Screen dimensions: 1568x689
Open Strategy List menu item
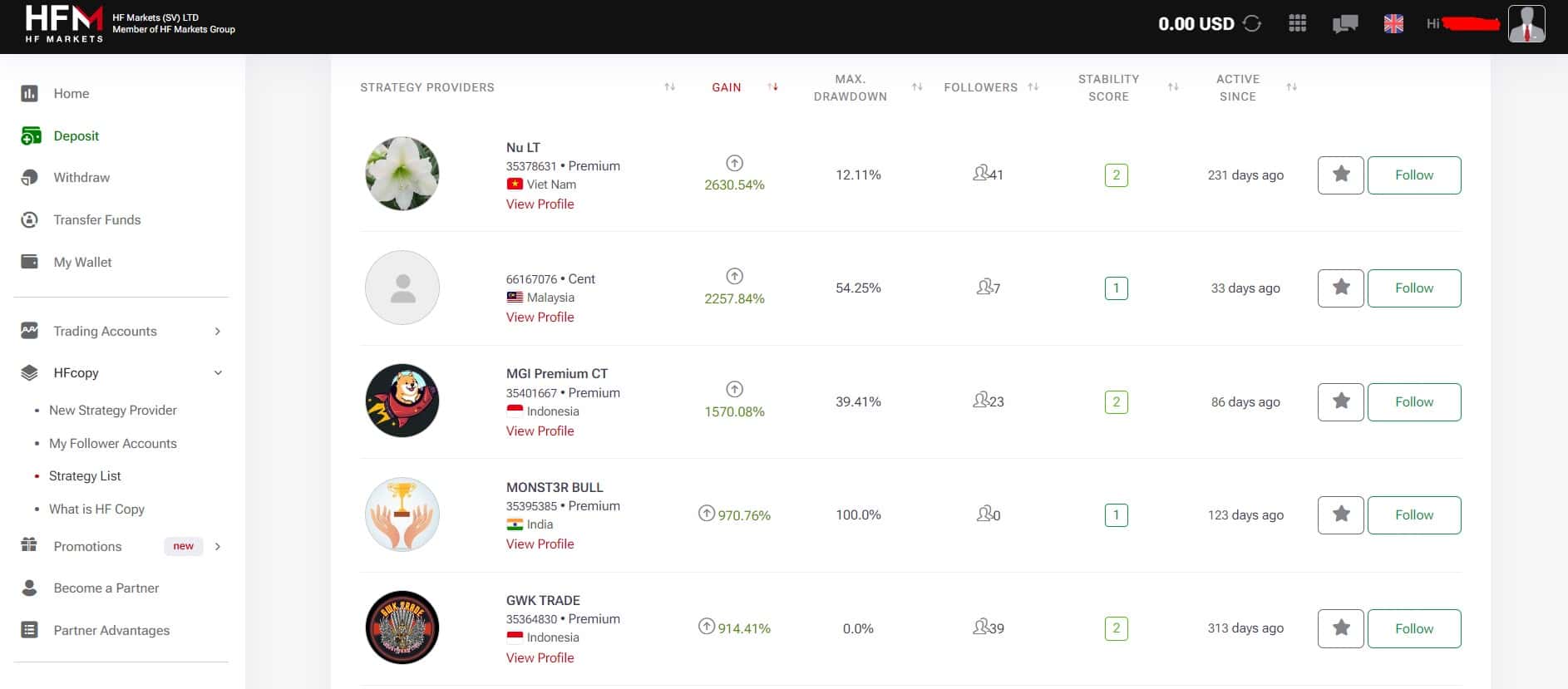pyautogui.click(x=85, y=475)
